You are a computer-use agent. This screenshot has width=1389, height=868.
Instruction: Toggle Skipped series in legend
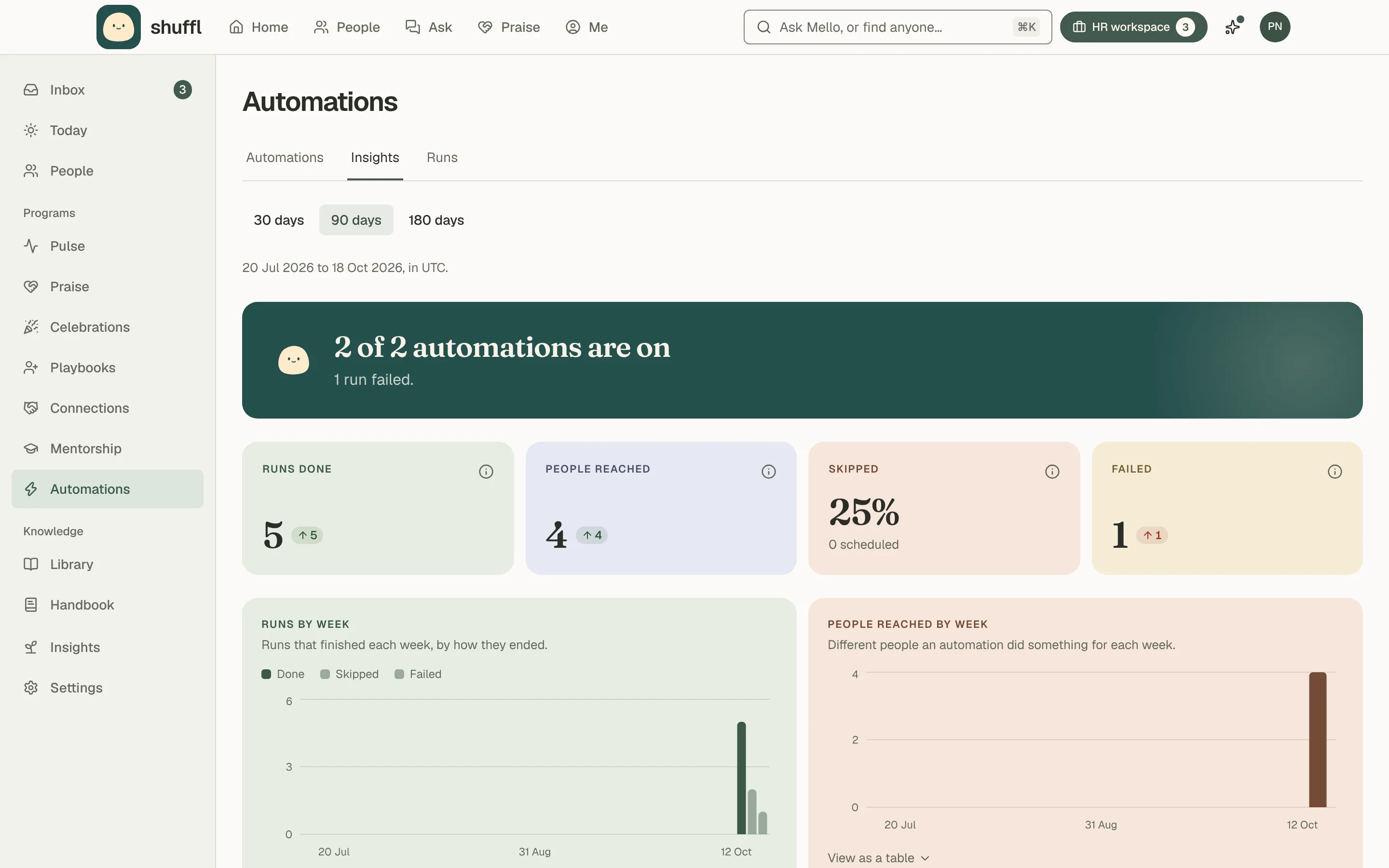(349, 674)
